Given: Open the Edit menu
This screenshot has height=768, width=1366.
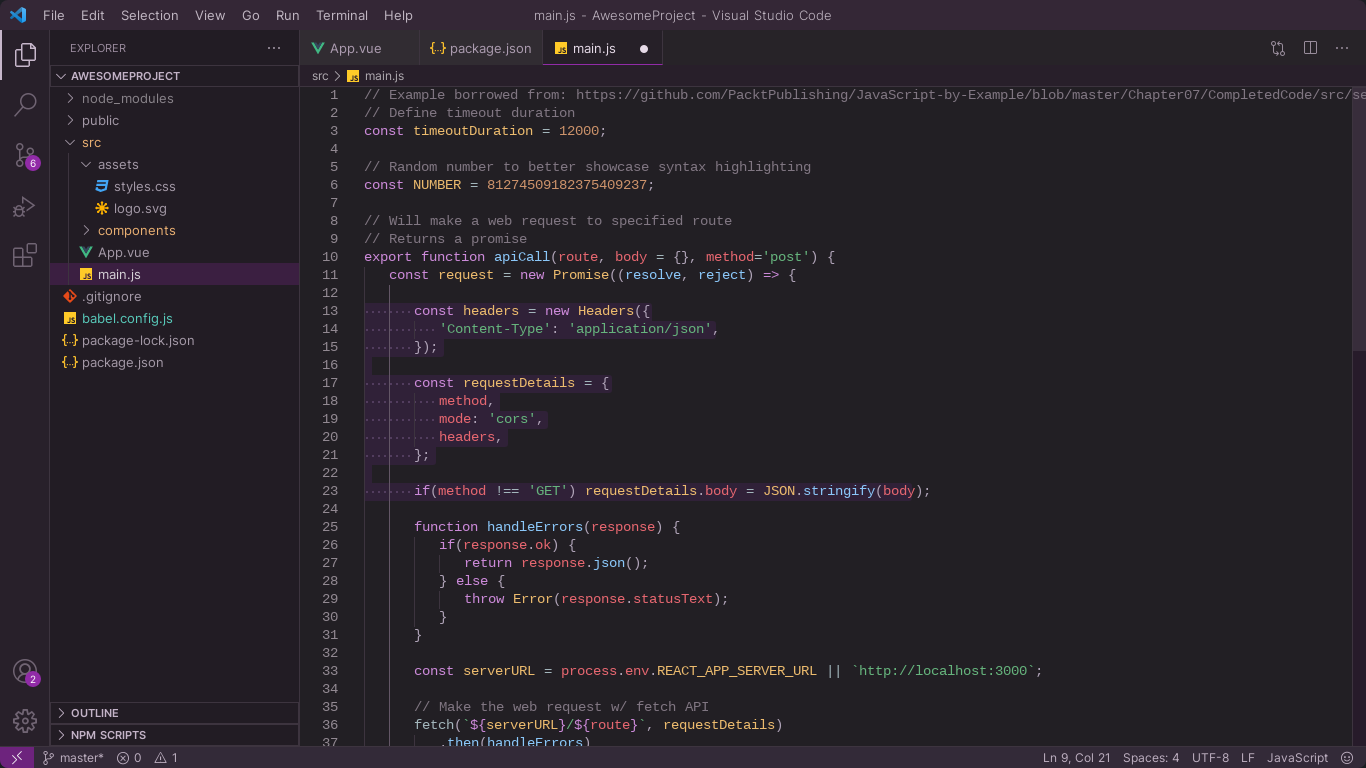Looking at the screenshot, I should (x=92, y=15).
